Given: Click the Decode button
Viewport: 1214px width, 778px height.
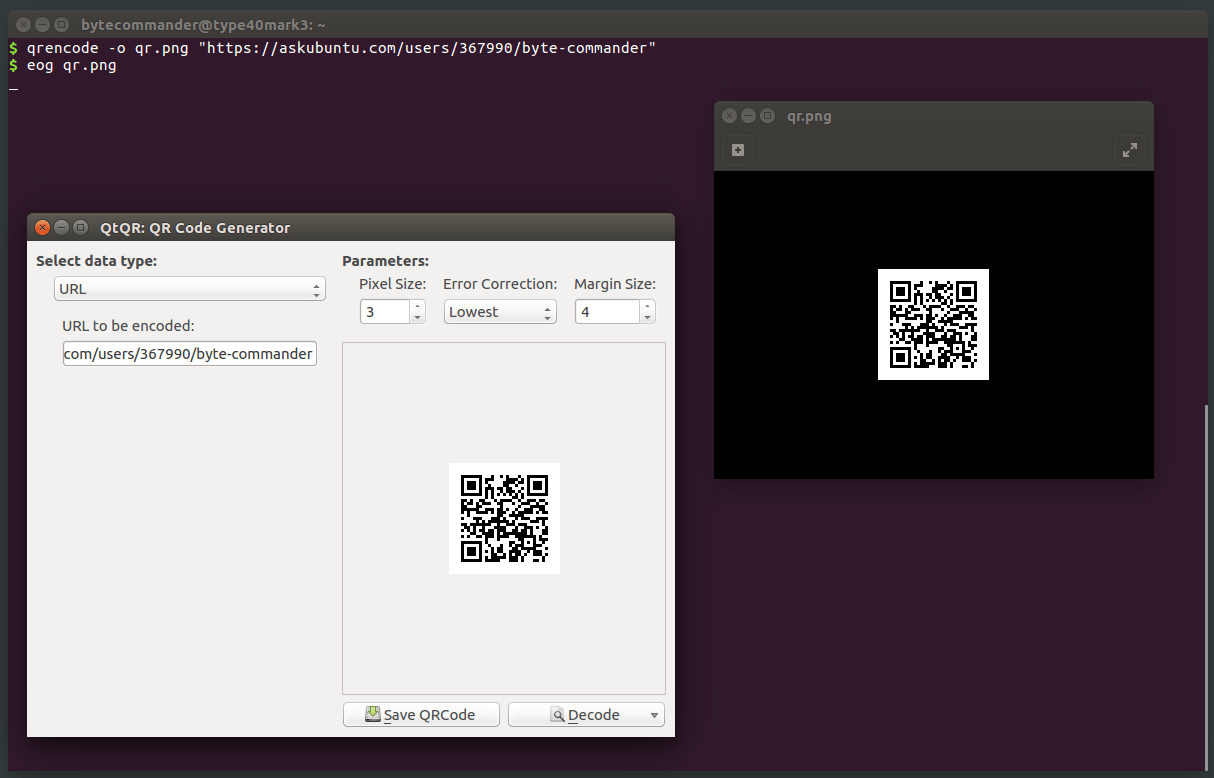Looking at the screenshot, I should [586, 715].
